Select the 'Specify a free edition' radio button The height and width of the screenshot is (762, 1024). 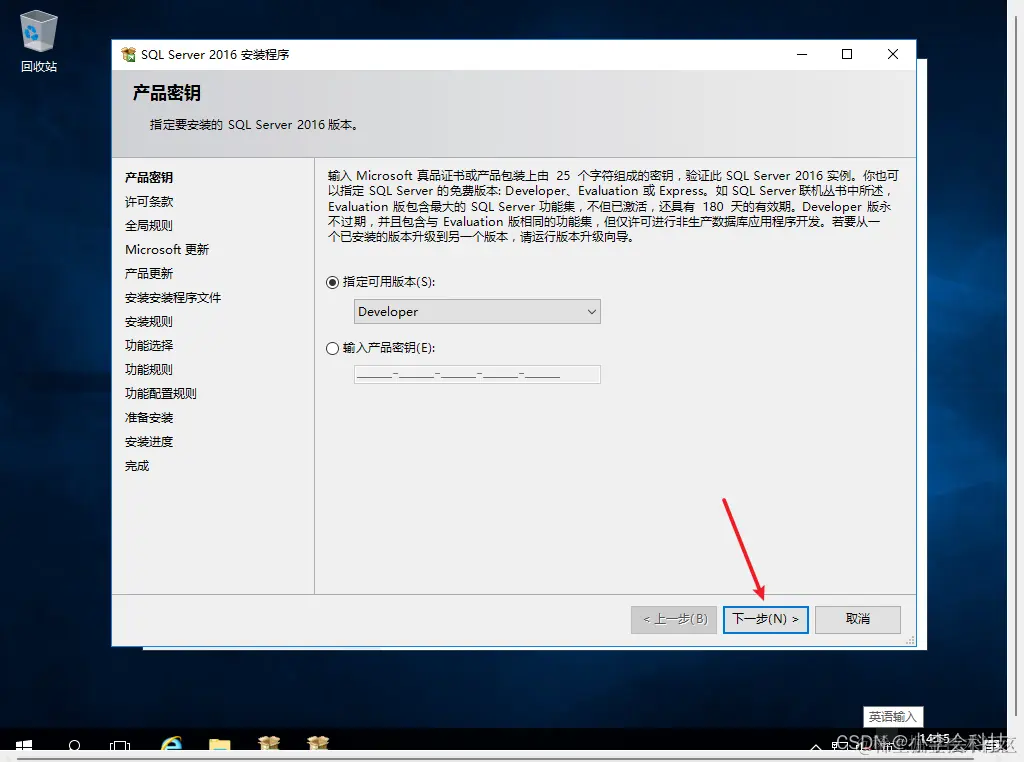coord(332,282)
